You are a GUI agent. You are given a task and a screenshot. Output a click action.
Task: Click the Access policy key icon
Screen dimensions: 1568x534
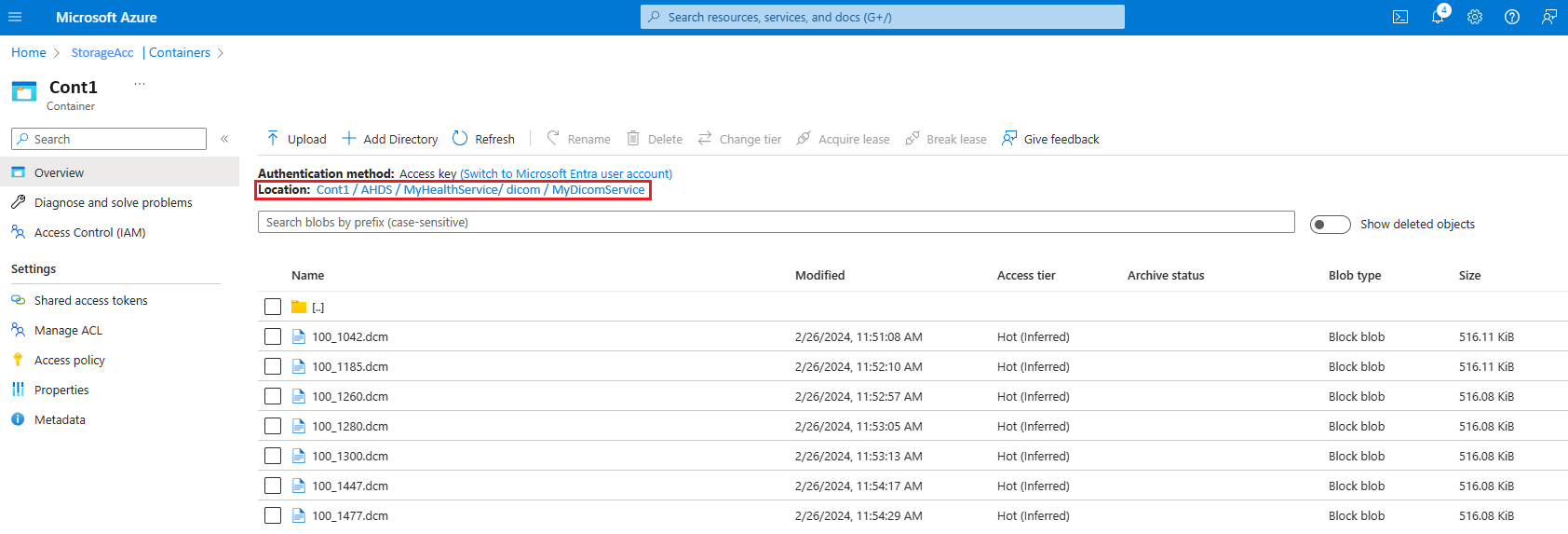click(18, 360)
